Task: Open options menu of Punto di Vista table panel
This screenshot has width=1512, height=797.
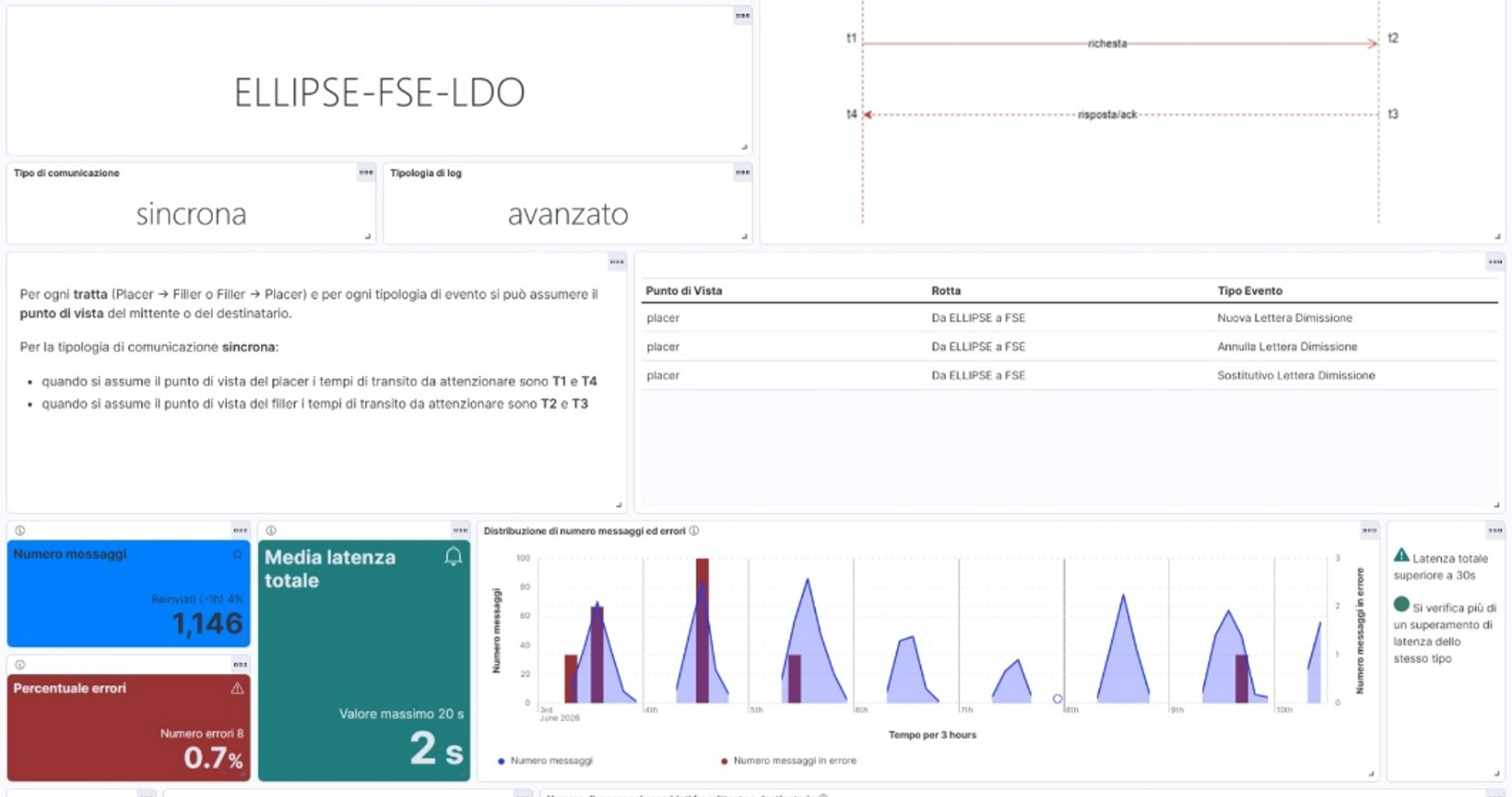Action: (1495, 262)
